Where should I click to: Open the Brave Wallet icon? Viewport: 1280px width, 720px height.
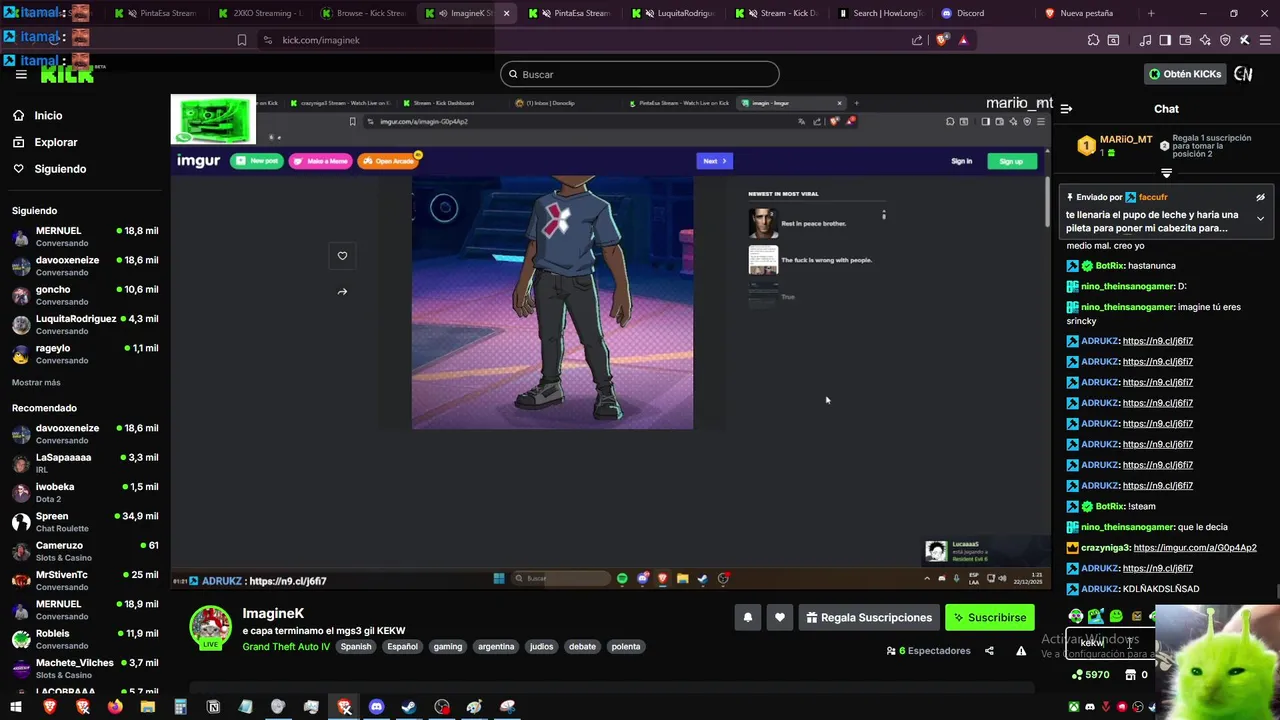1185,40
